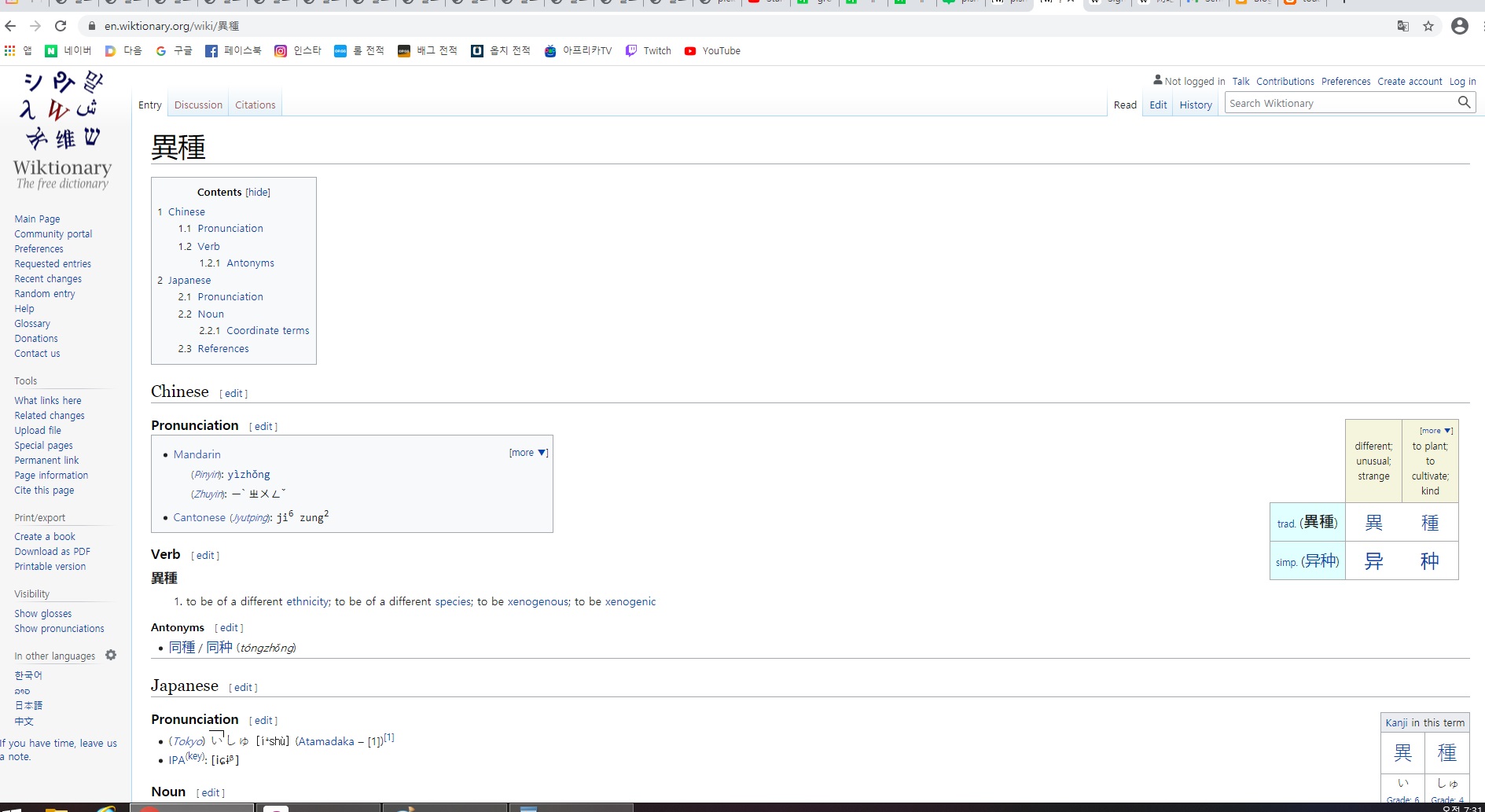Viewport: 1485px width, 812px height.
Task: Open the IPA link under Japanese Pronunciation
Action: 177,761
